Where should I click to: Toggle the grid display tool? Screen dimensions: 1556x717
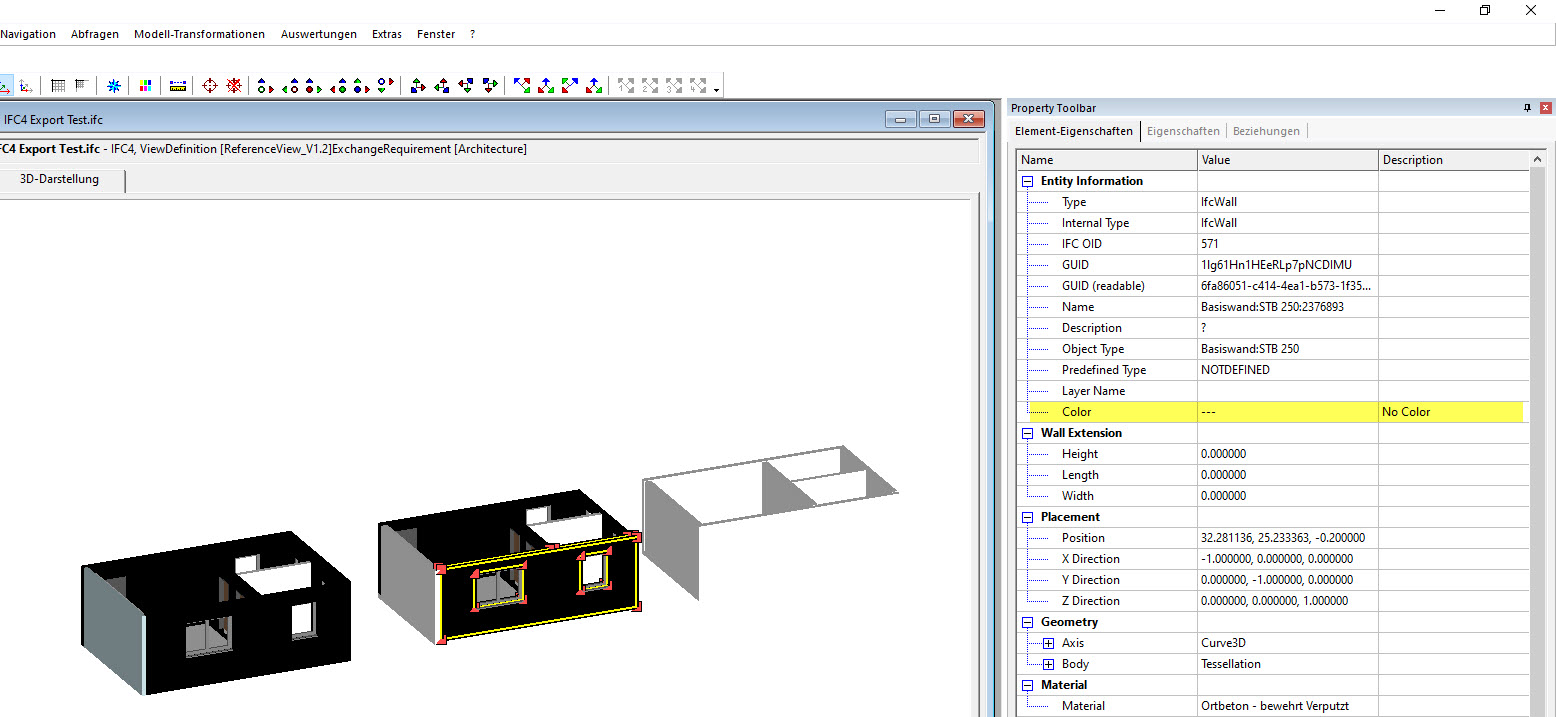point(57,85)
